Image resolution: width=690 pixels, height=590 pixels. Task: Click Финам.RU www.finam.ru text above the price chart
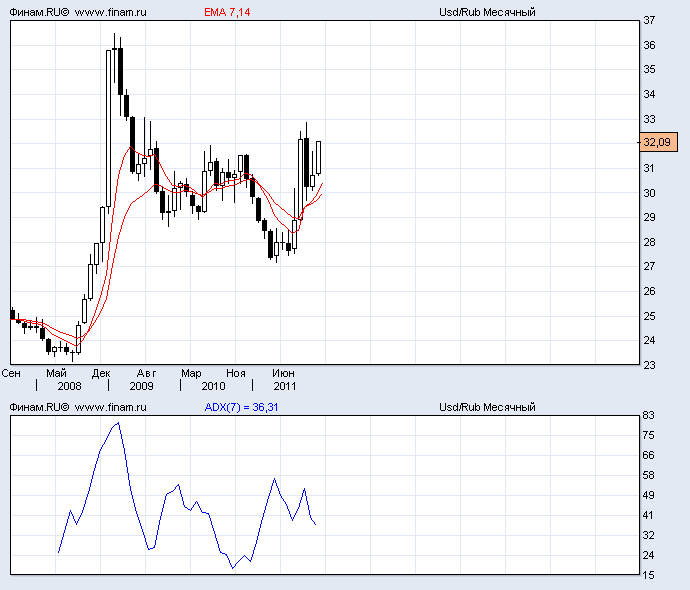tap(78, 12)
